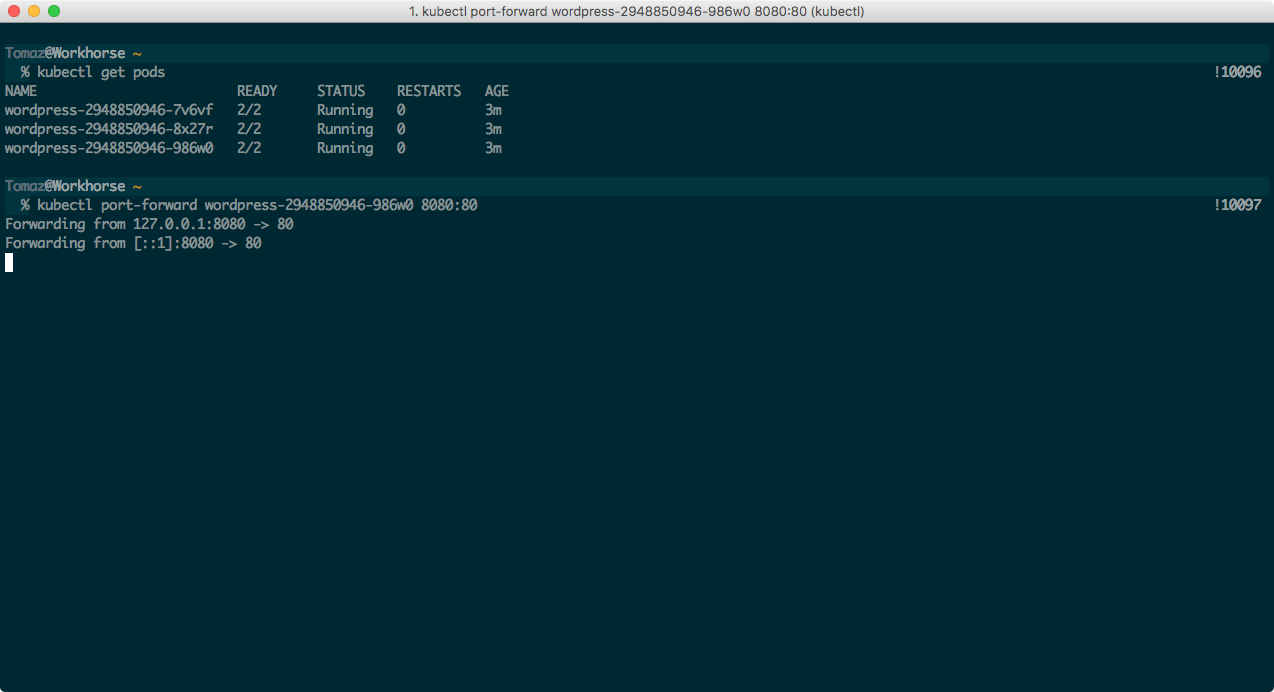
Task: Click history number !10097
Action: pos(1237,205)
